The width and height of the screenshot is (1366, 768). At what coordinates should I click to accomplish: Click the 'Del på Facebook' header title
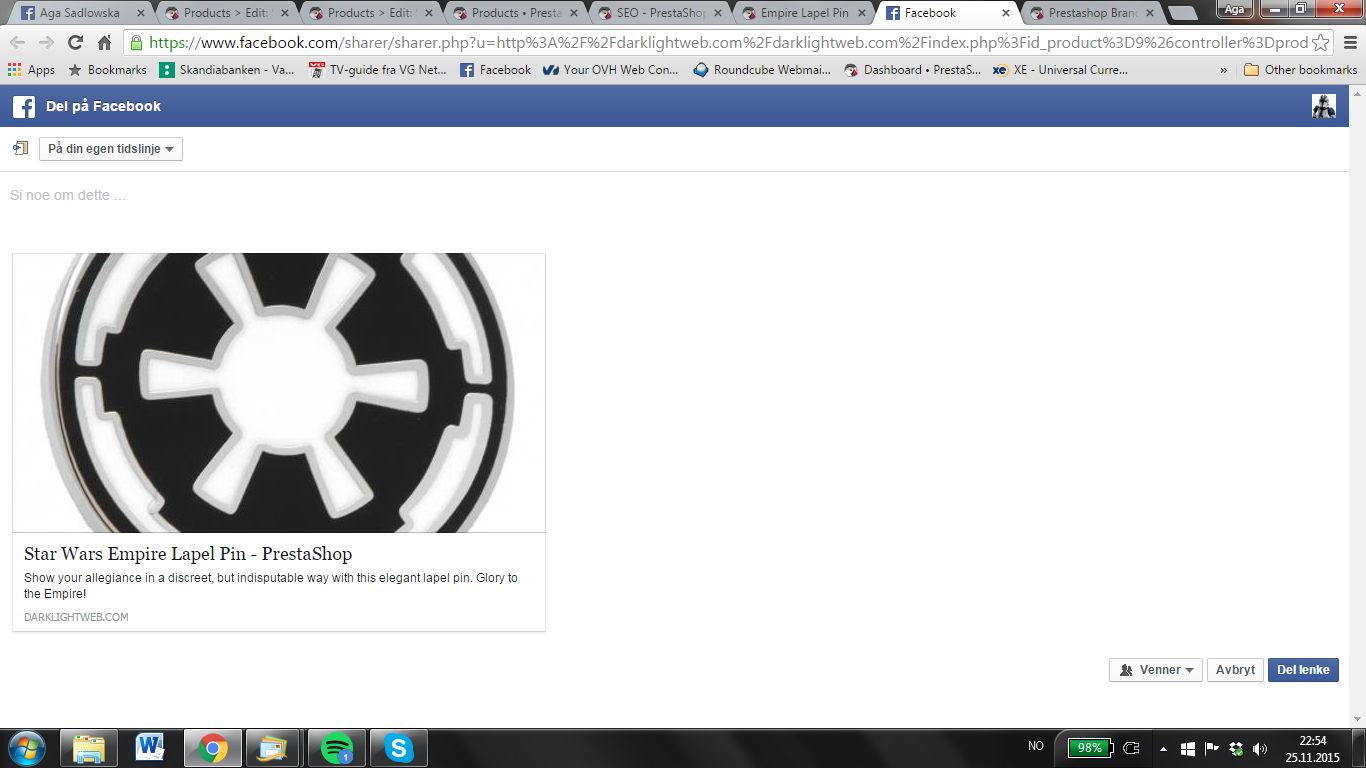pos(103,106)
